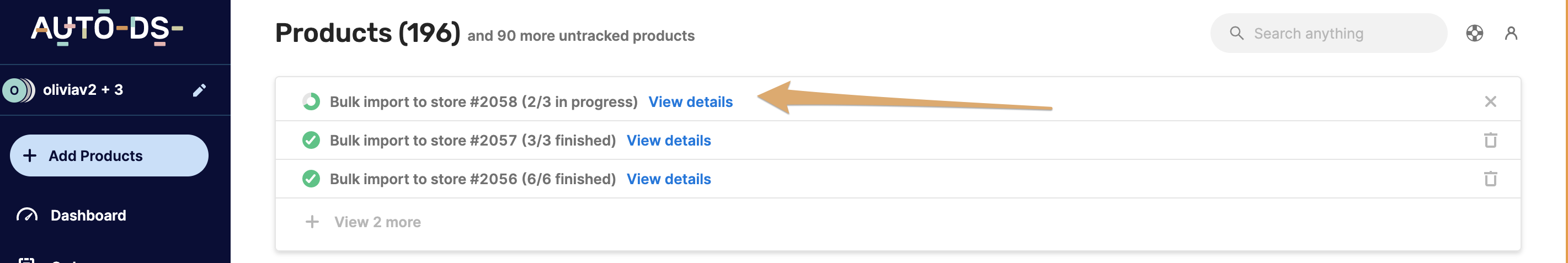Focus the Search anything field

point(1328,34)
